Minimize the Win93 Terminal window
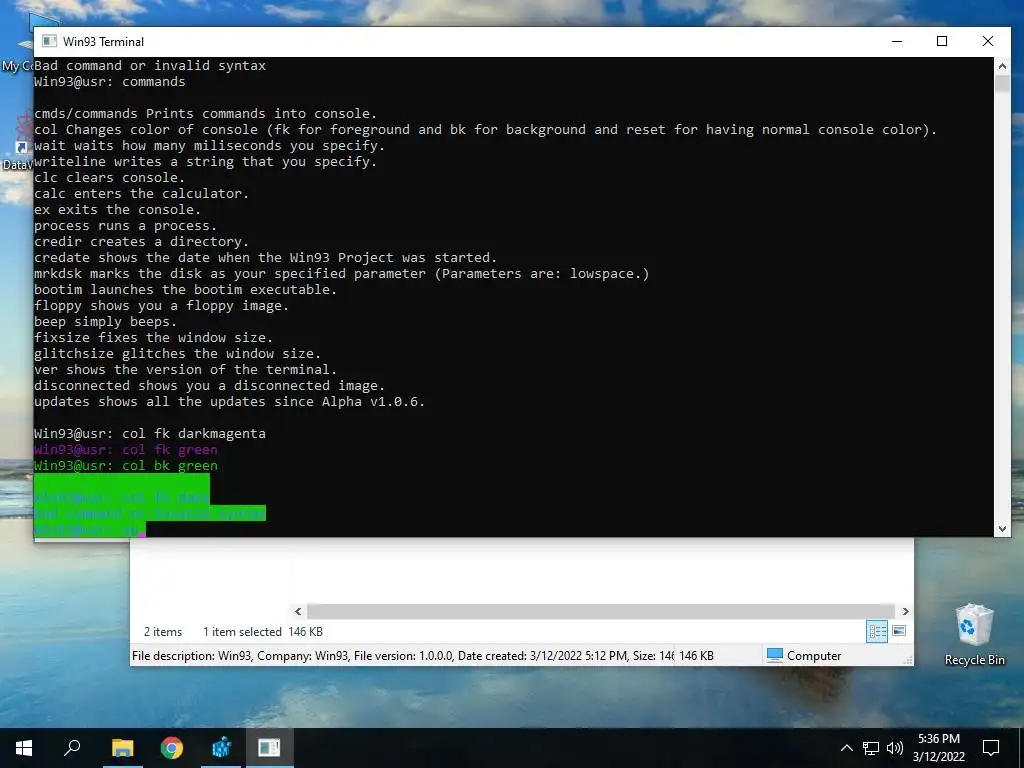The image size is (1024, 768). pyautogui.click(x=897, y=41)
